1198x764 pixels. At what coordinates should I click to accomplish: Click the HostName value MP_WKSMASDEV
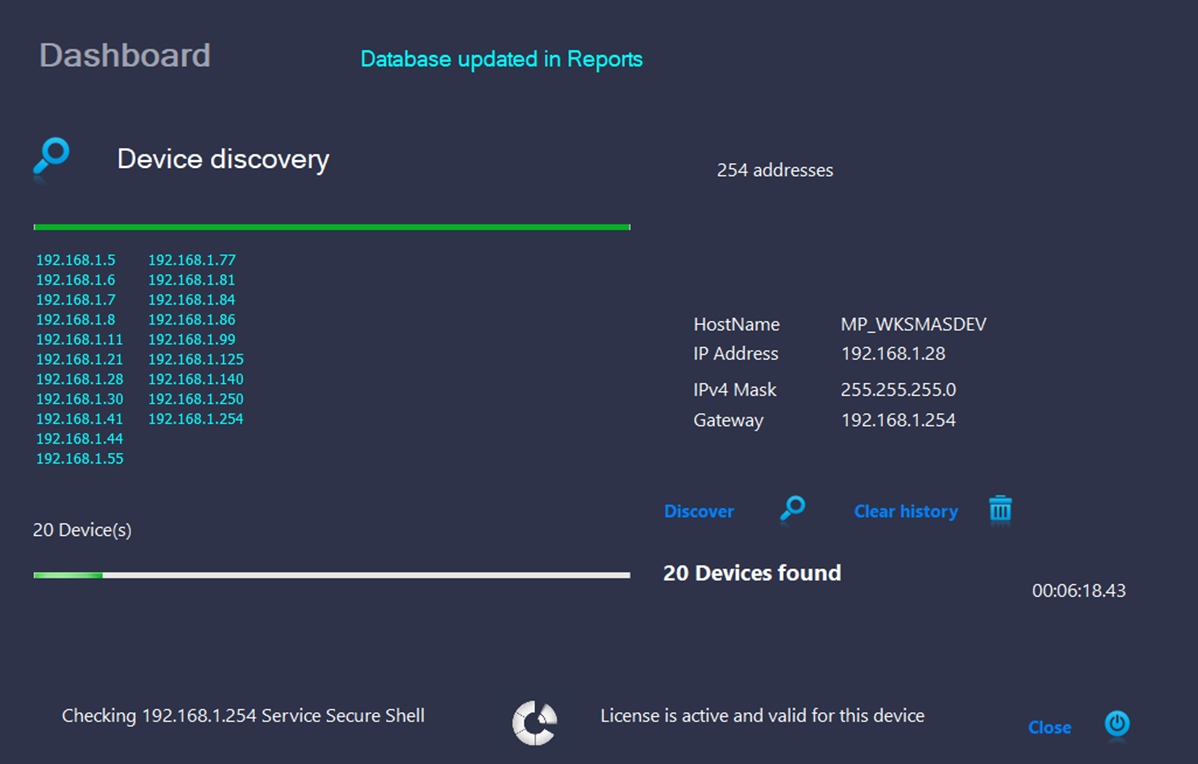[x=913, y=324]
